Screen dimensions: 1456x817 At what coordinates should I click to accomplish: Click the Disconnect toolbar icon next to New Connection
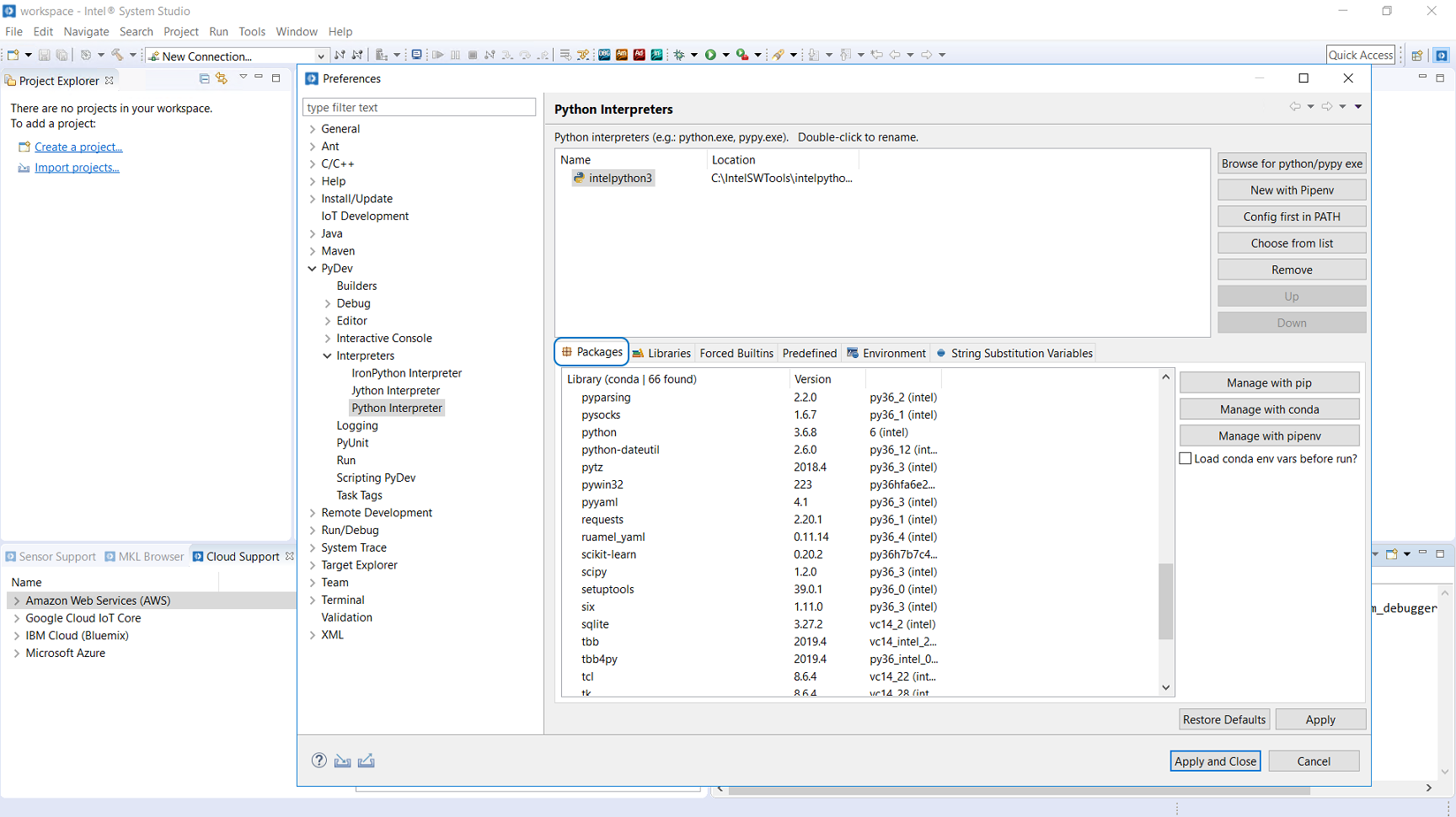(357, 55)
